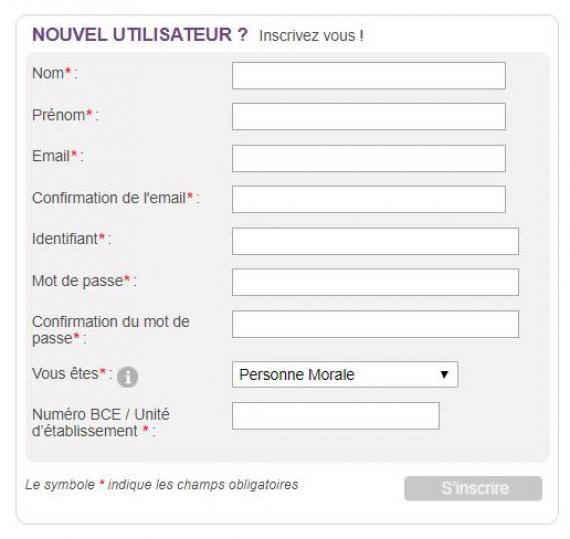Click into the Email input field
Image resolution: width=570 pixels, height=539 pixels.
(x=369, y=158)
